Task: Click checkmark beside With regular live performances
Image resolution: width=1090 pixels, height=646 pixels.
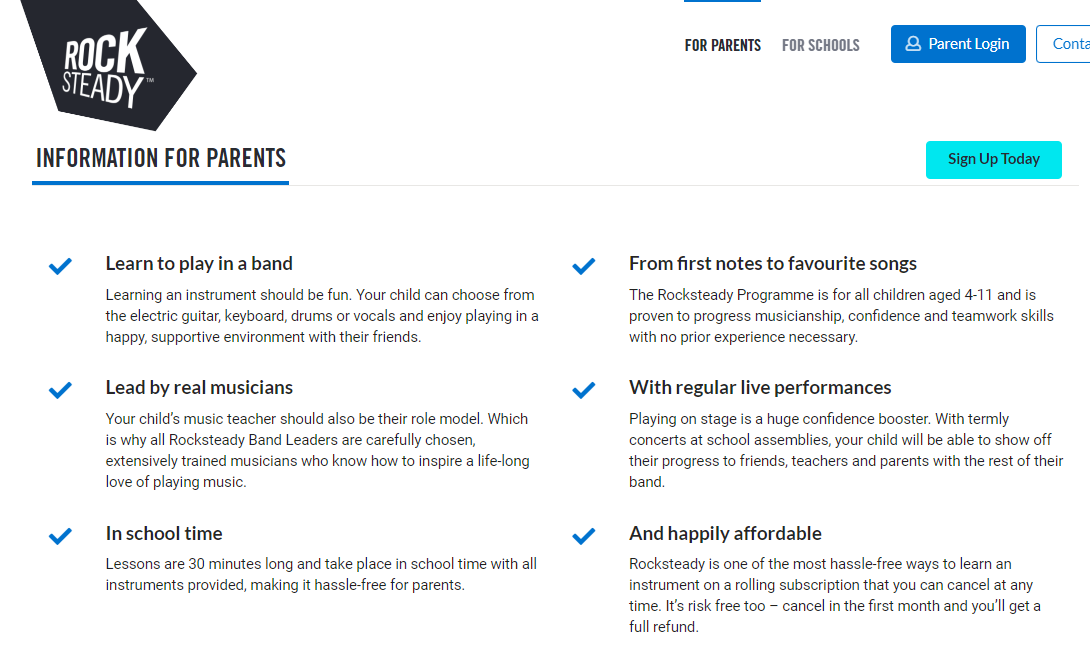Action: 584,390
